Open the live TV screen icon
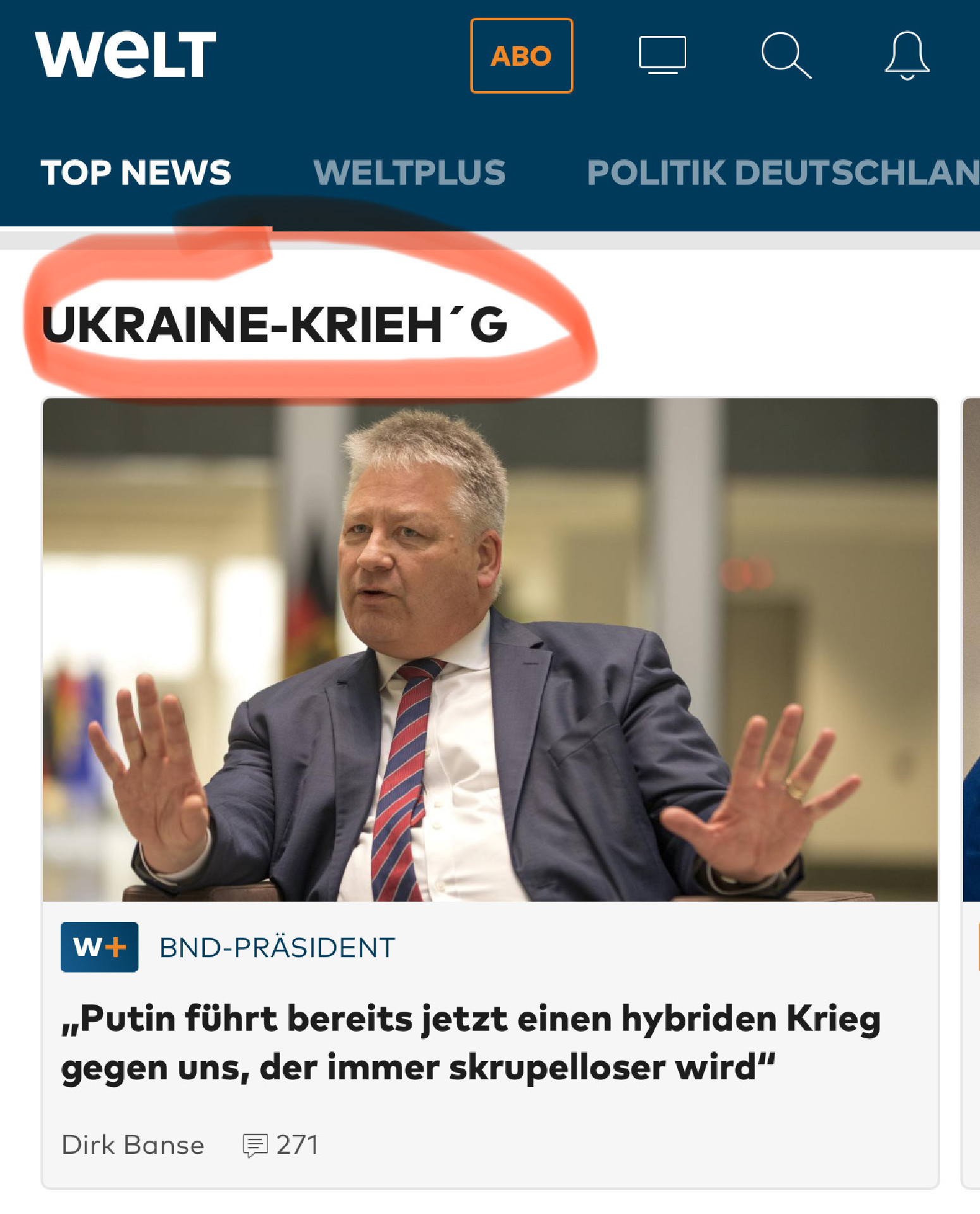The height and width of the screenshot is (1214, 980). click(662, 55)
